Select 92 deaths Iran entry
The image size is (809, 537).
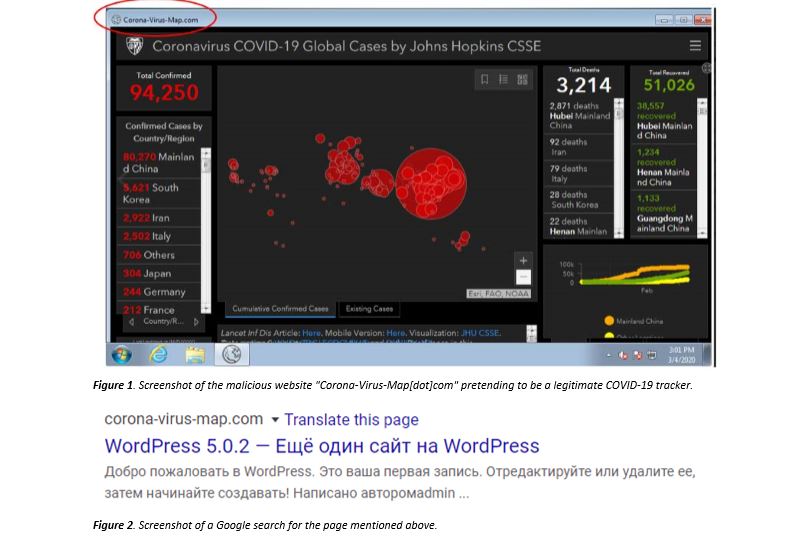(x=579, y=147)
